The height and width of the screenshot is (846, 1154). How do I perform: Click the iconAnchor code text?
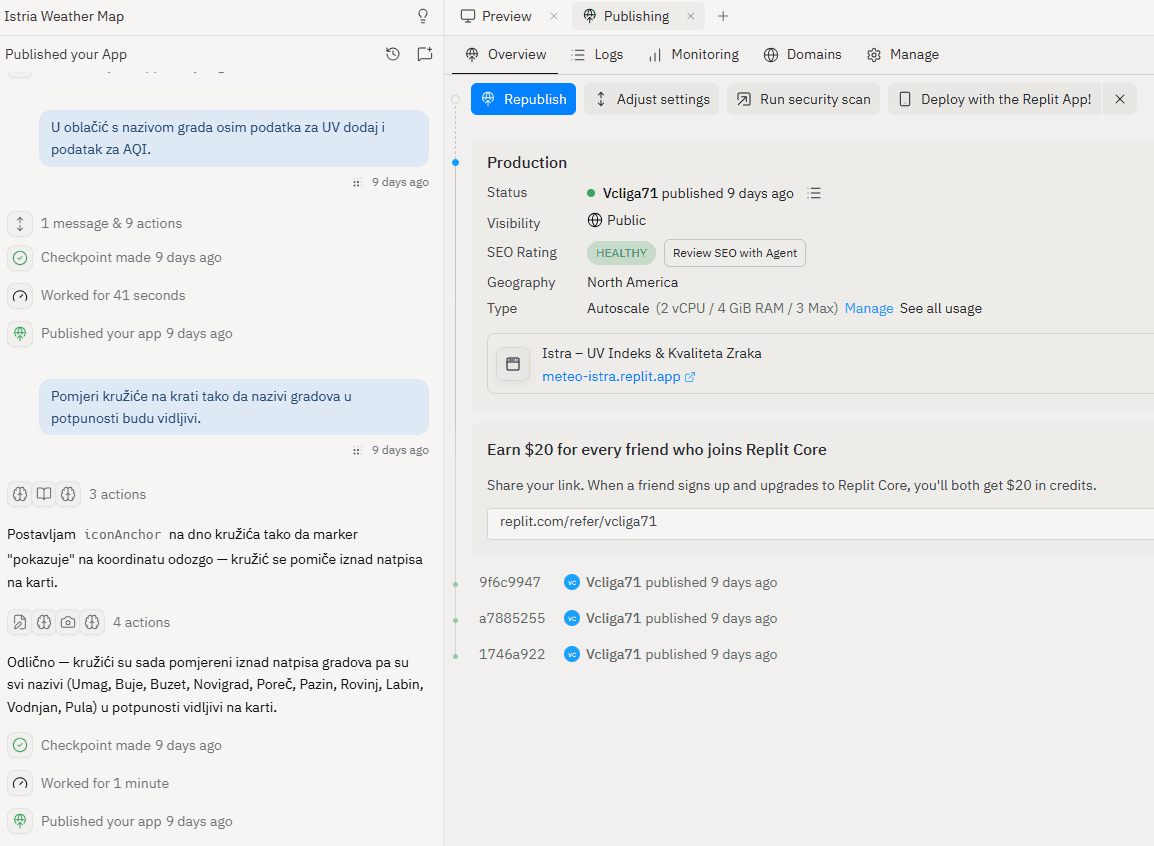(x=122, y=535)
